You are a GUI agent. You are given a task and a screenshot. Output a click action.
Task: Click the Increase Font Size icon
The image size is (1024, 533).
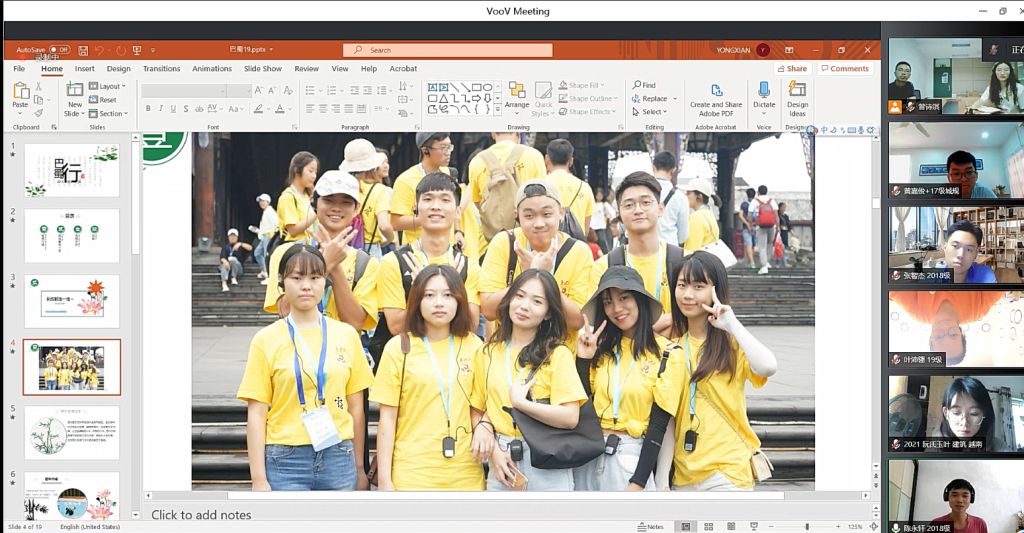pyautogui.click(x=259, y=90)
